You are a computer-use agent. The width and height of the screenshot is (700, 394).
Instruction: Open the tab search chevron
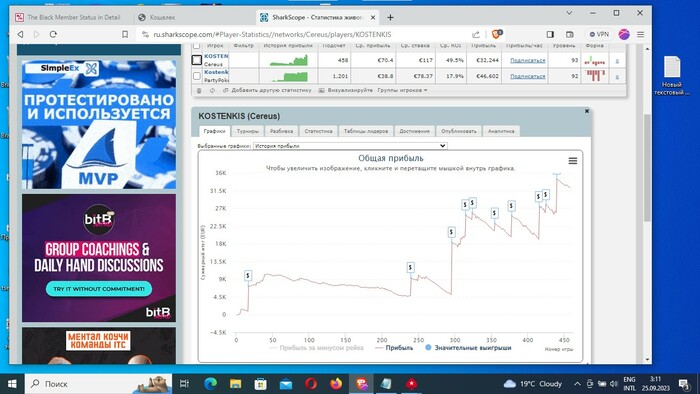pyautogui.click(x=569, y=13)
